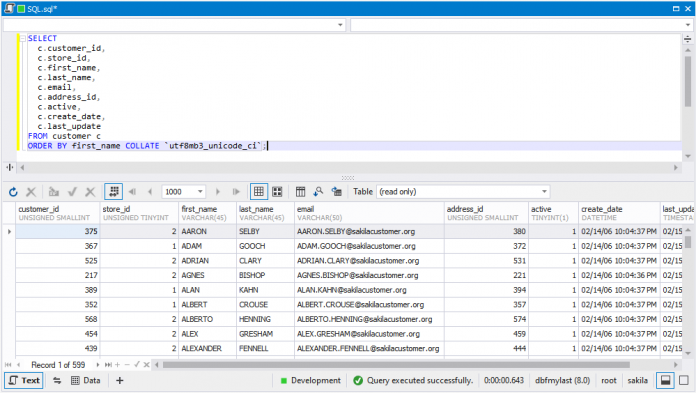Switch to the Text tab

(x=24, y=381)
